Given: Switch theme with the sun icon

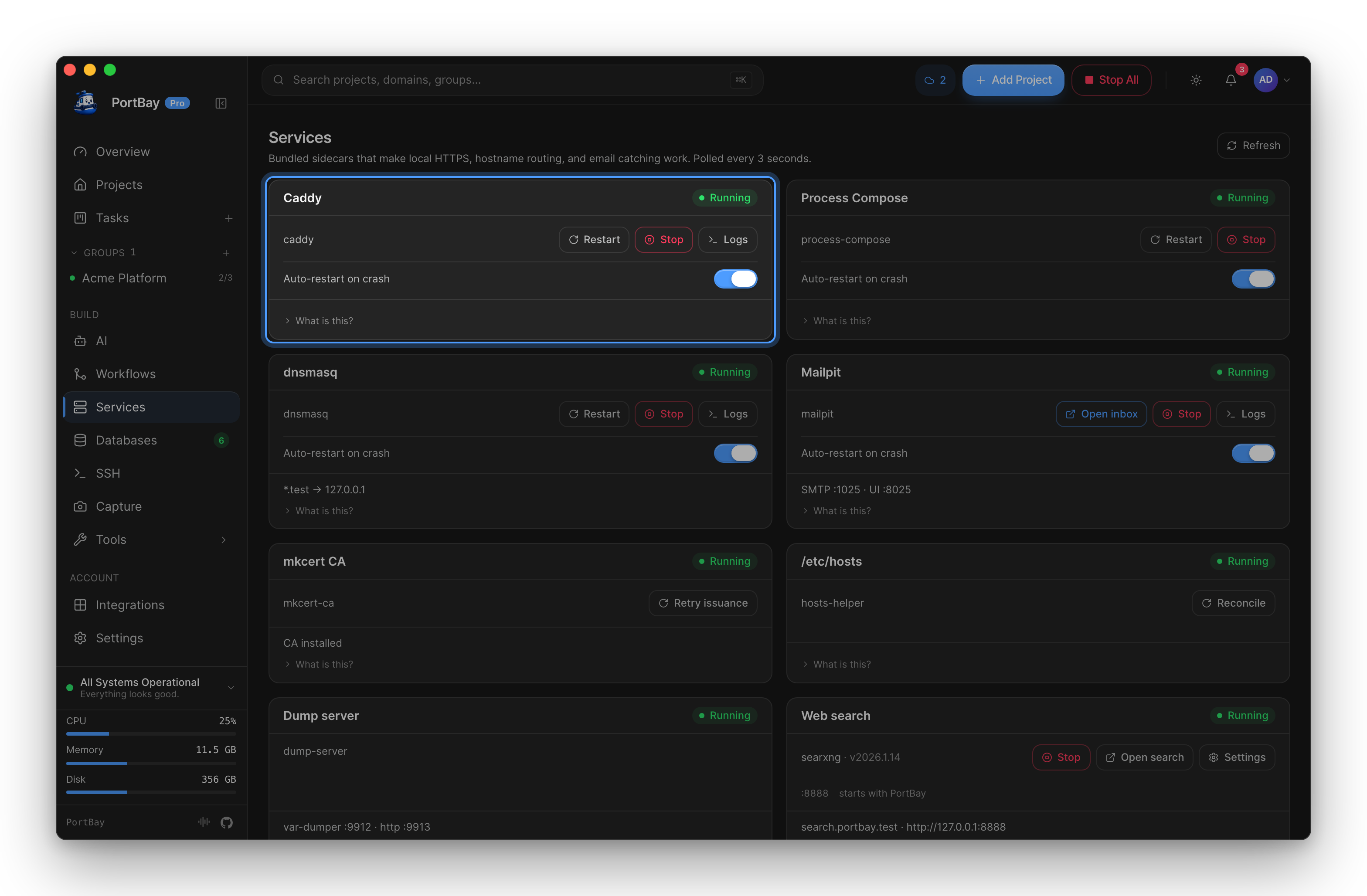Looking at the screenshot, I should coord(1196,80).
